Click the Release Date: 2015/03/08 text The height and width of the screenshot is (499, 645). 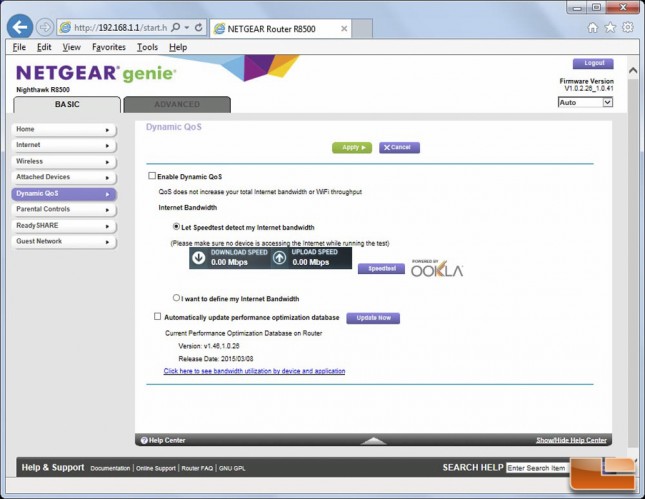(x=216, y=359)
